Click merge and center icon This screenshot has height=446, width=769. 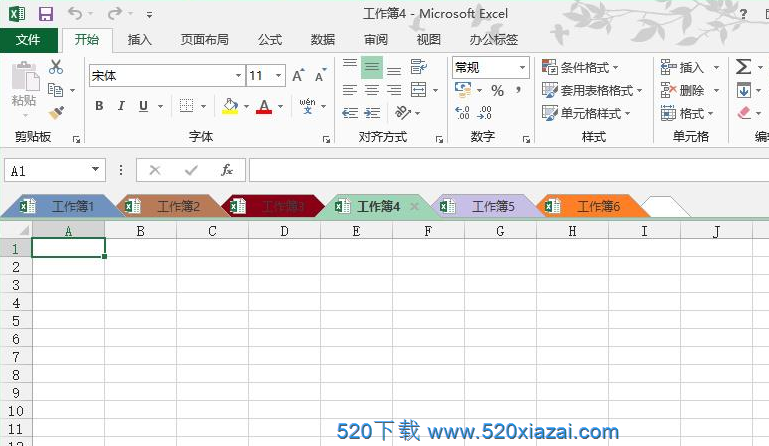point(418,90)
